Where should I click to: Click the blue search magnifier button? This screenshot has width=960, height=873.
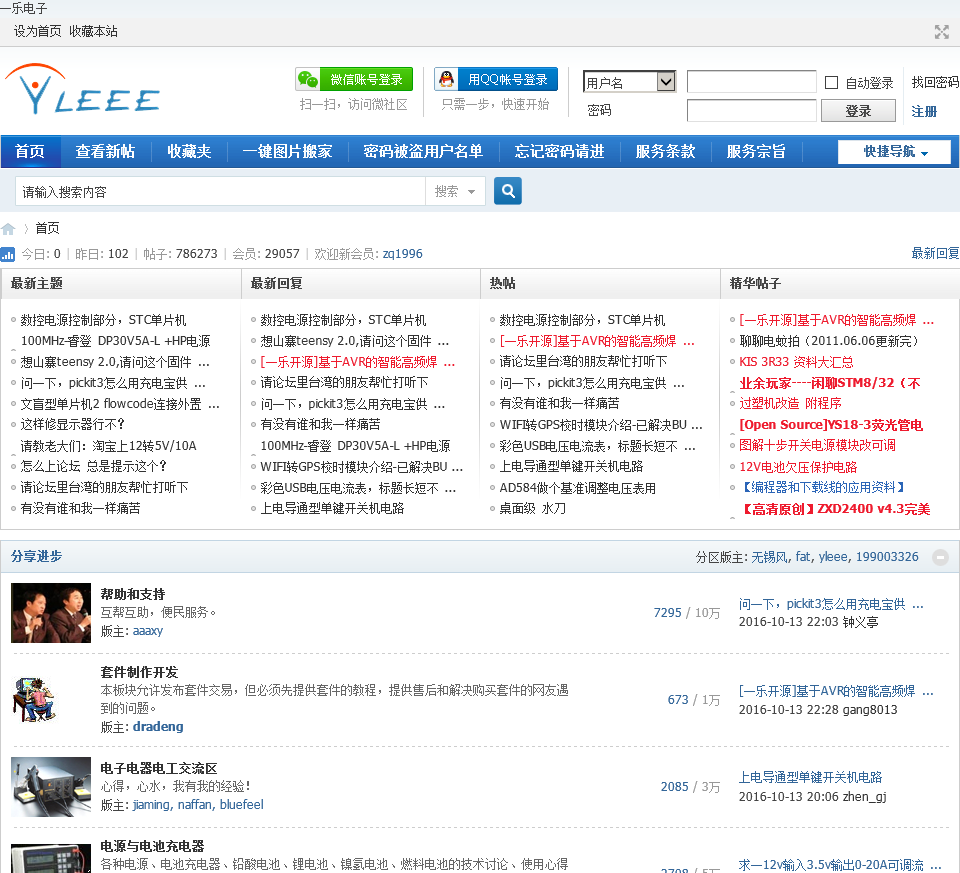coord(508,191)
